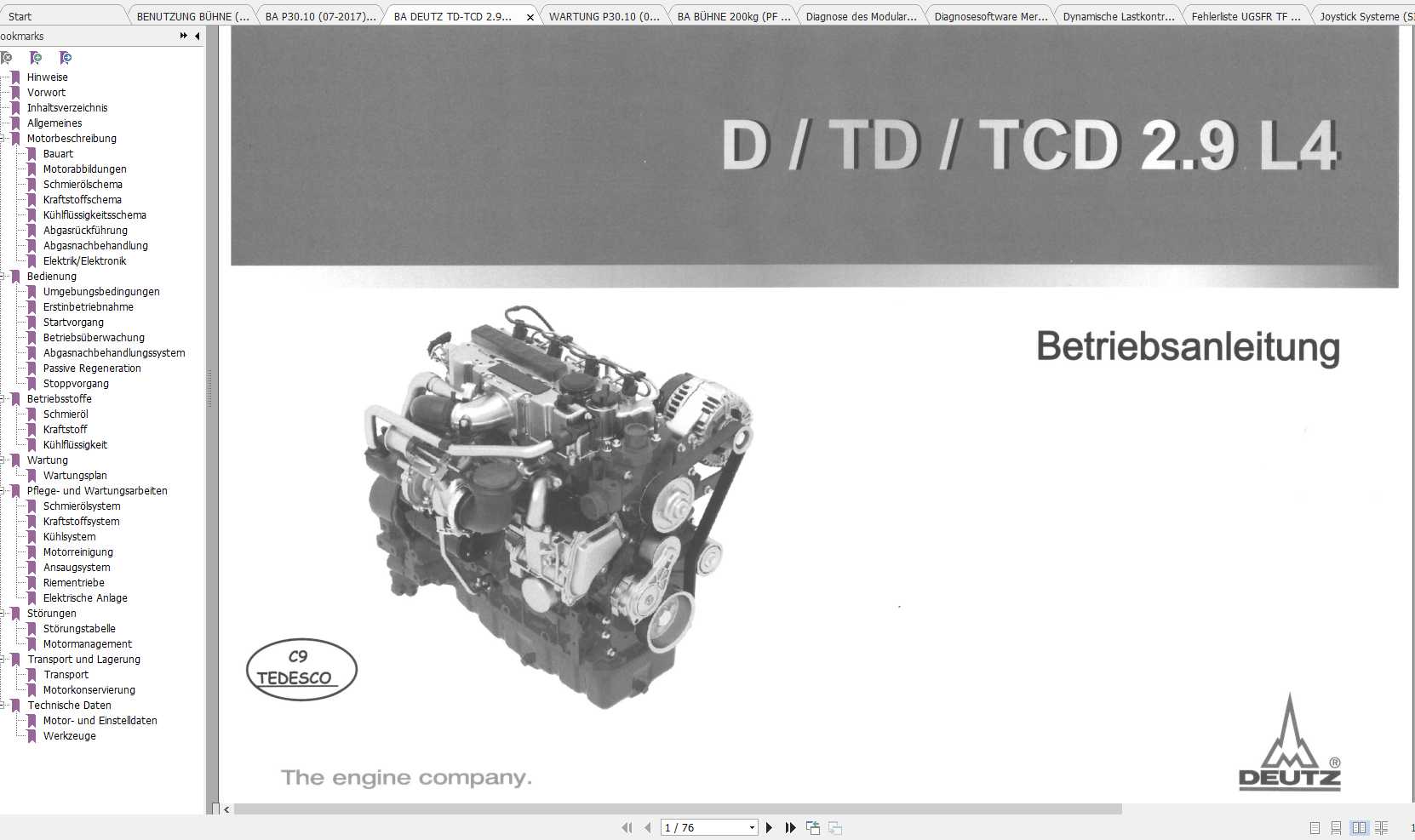The width and height of the screenshot is (1415, 840).
Task: Select the Bauart bookmark
Action: coord(58,153)
